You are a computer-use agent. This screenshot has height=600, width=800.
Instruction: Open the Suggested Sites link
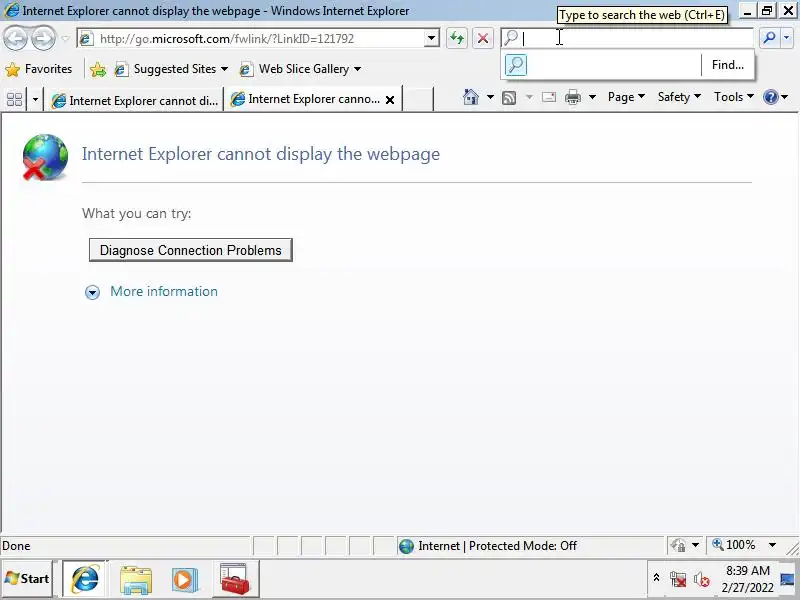[x=171, y=69]
